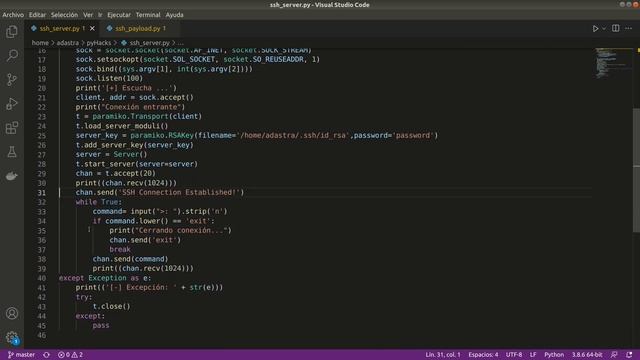Change indentation via Espacios: 4
The image size is (640, 360).
click(x=483, y=355)
